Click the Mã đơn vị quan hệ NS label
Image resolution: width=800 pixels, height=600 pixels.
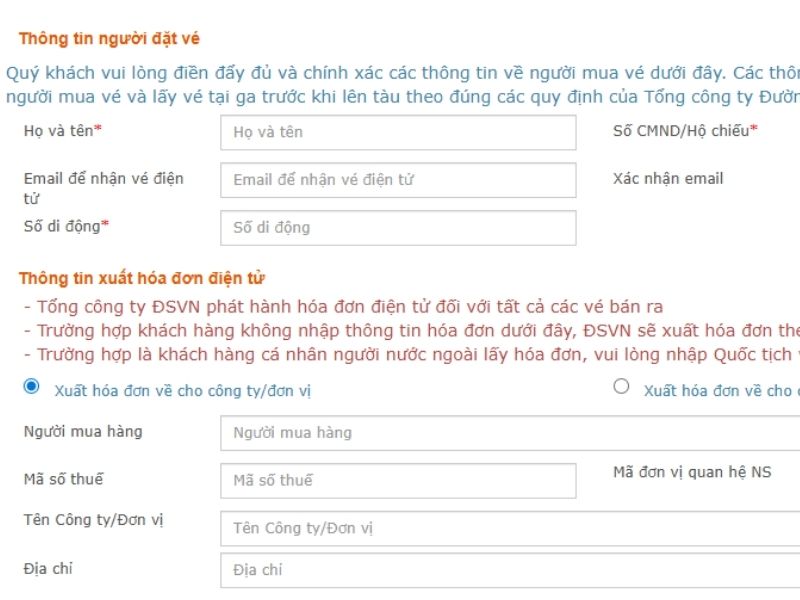click(x=692, y=473)
